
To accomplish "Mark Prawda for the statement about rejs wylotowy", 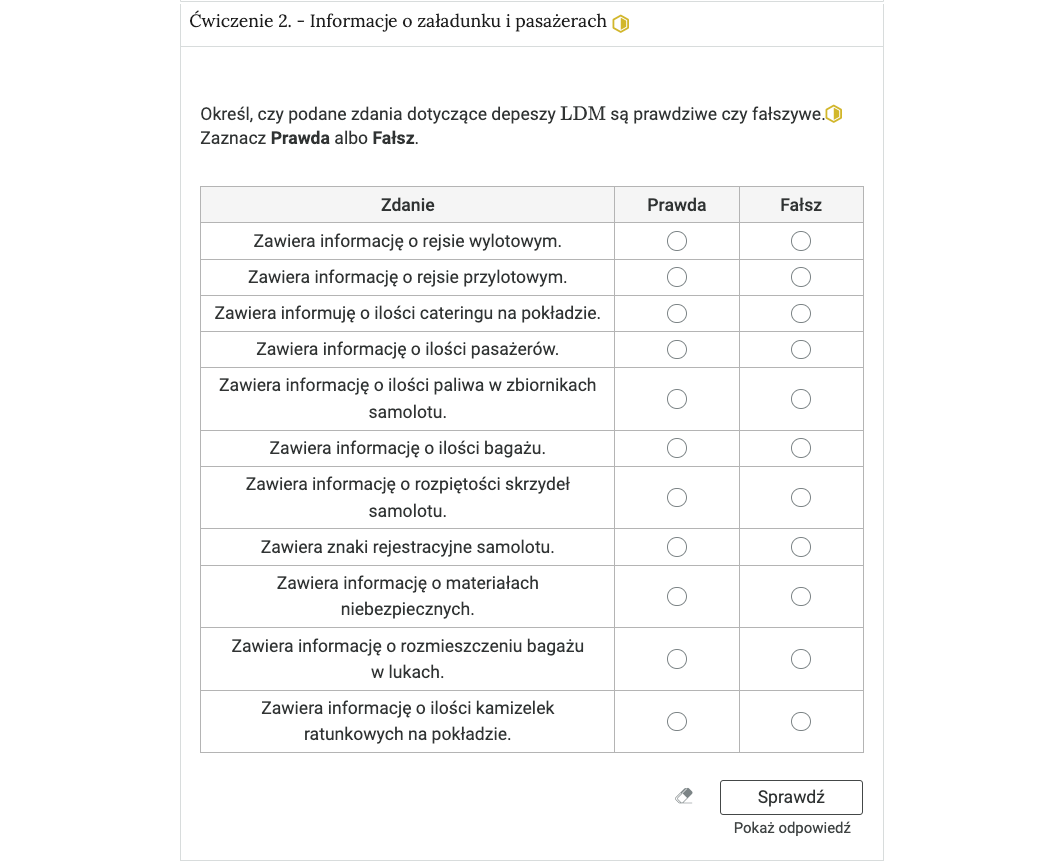I will coord(677,240).
